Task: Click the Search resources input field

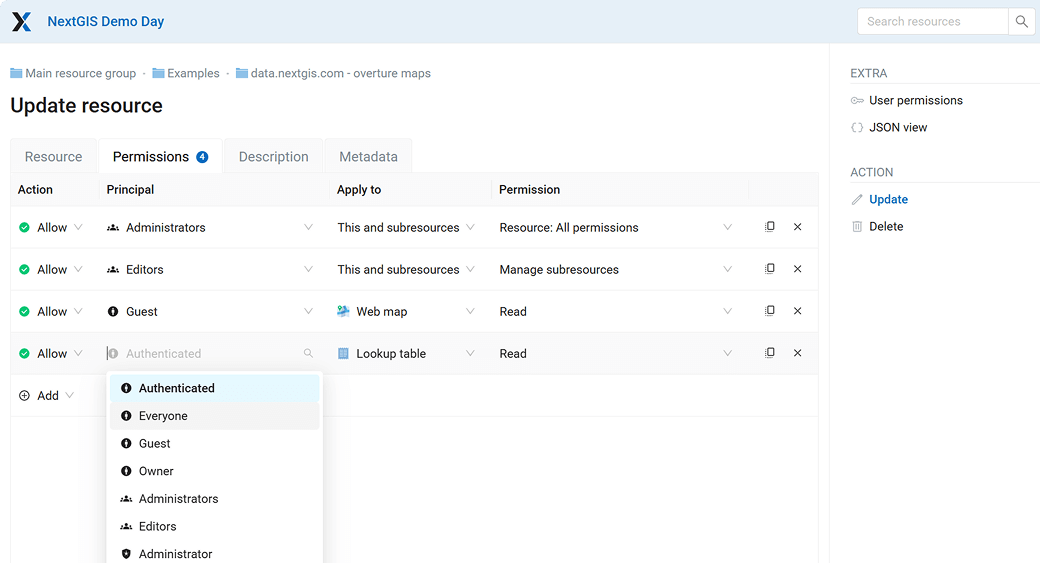Action: point(932,21)
